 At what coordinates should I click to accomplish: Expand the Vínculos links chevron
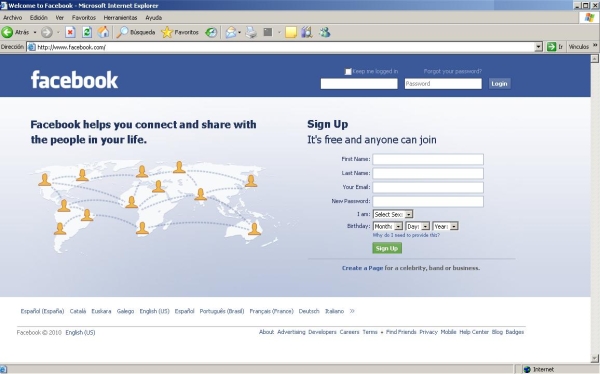[595, 46]
